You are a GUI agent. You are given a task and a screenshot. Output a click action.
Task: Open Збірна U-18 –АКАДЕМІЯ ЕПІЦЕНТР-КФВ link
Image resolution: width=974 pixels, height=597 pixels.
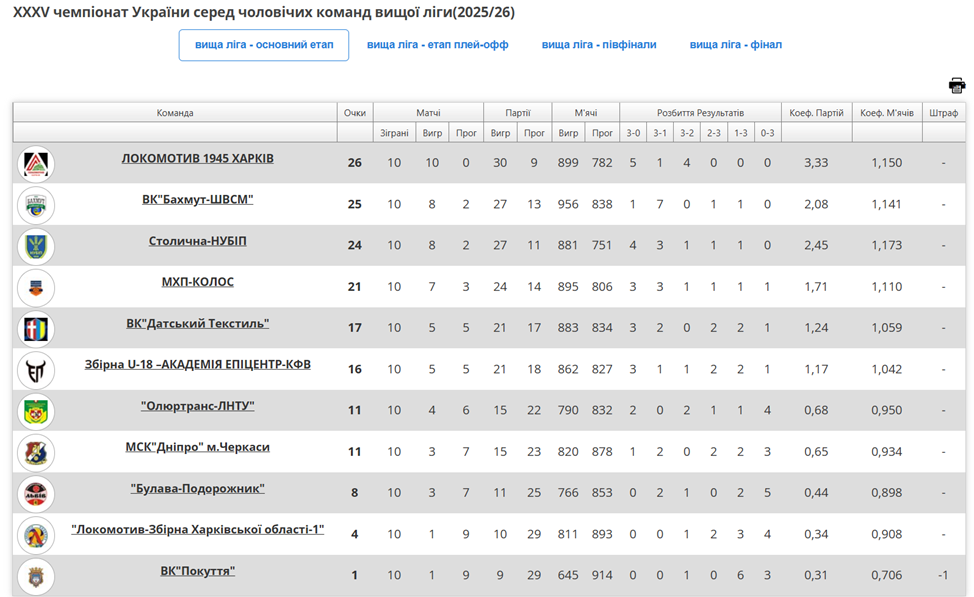[198, 365]
